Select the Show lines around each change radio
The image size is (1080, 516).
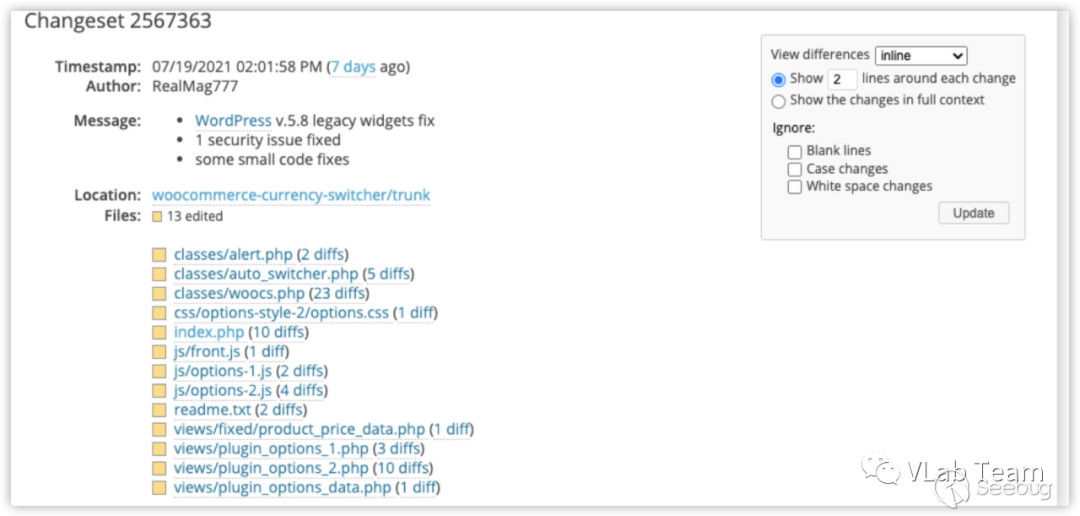[779, 80]
